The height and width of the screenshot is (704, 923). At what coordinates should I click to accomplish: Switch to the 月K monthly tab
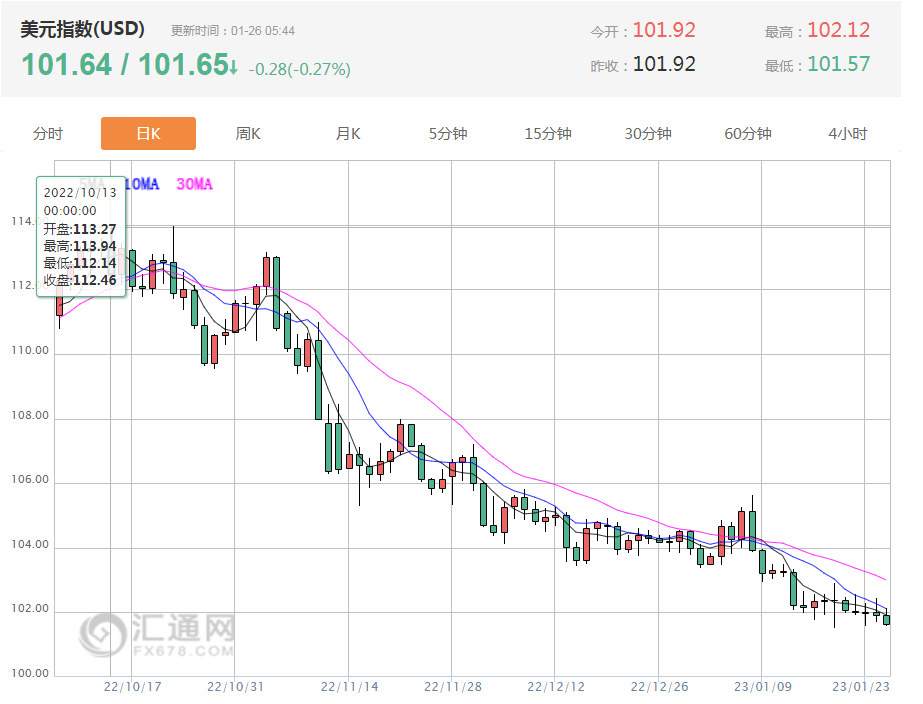[x=348, y=134]
